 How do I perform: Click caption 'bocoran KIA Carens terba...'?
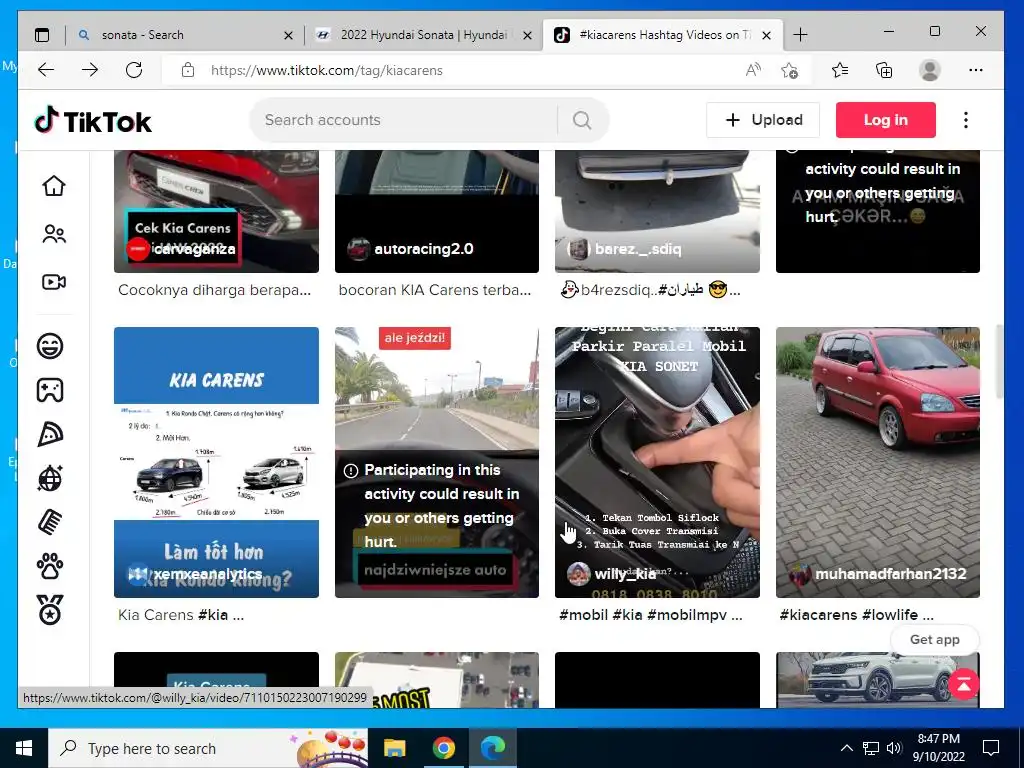pos(435,290)
